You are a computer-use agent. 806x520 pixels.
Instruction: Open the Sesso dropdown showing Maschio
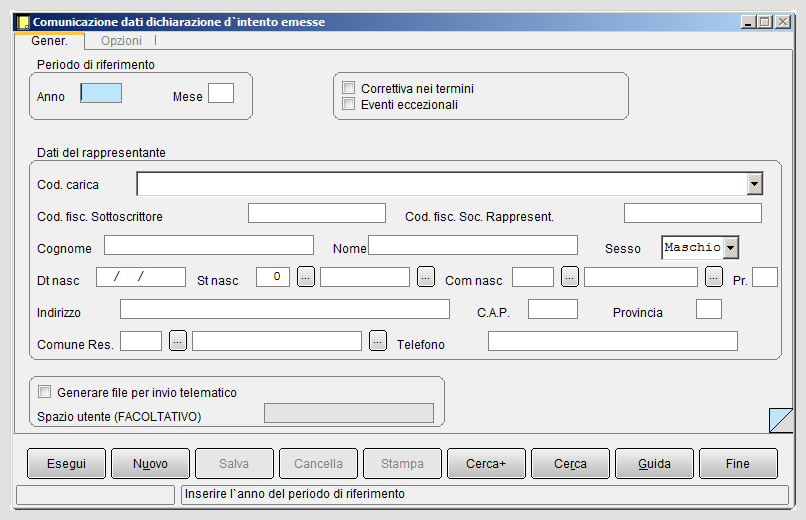click(x=730, y=248)
